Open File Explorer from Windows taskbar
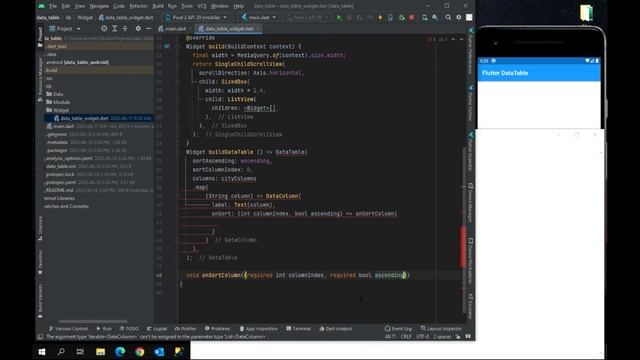The image size is (640, 360). (100, 351)
